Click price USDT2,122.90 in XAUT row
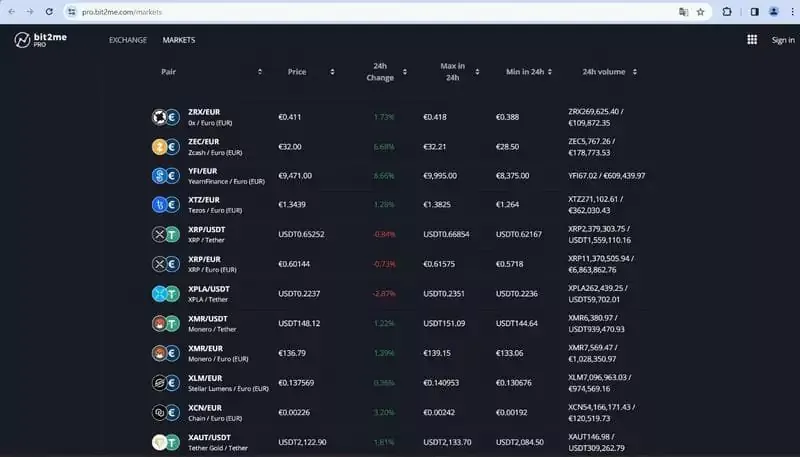Viewport: 800px width, 457px height. (x=302, y=442)
